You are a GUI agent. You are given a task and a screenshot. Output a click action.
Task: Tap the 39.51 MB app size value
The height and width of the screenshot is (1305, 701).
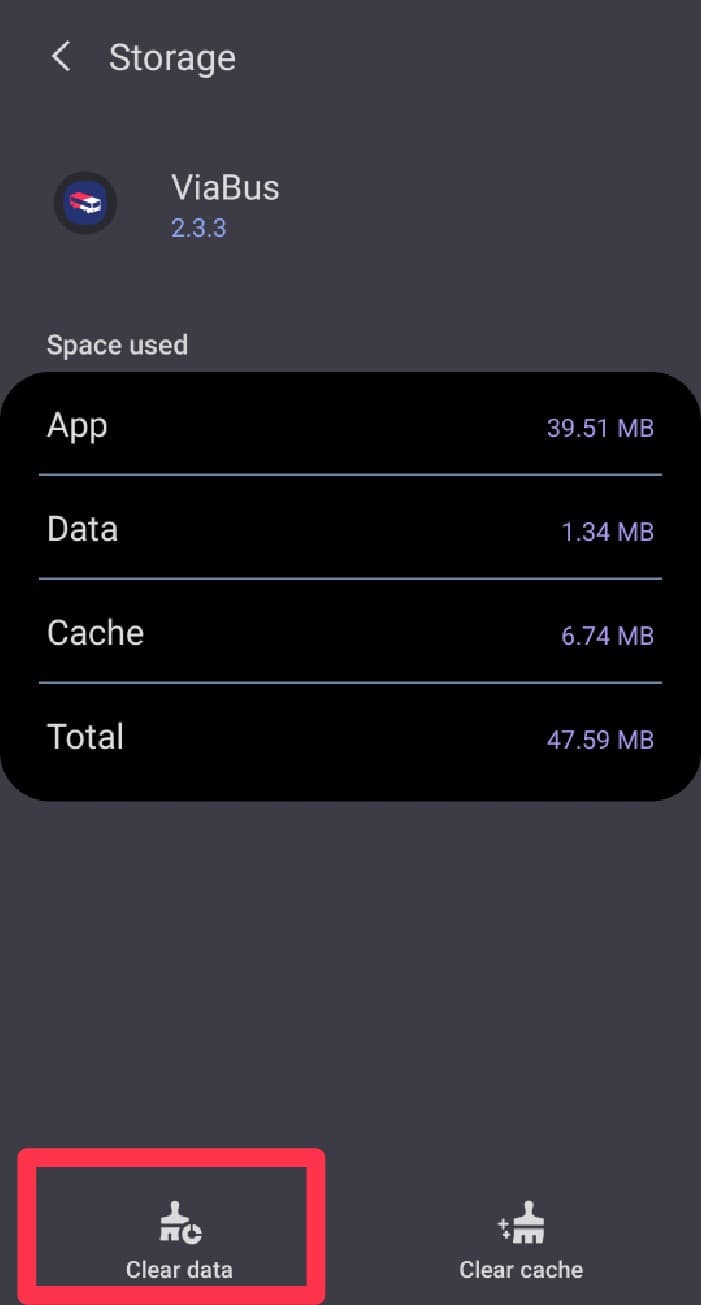point(600,428)
